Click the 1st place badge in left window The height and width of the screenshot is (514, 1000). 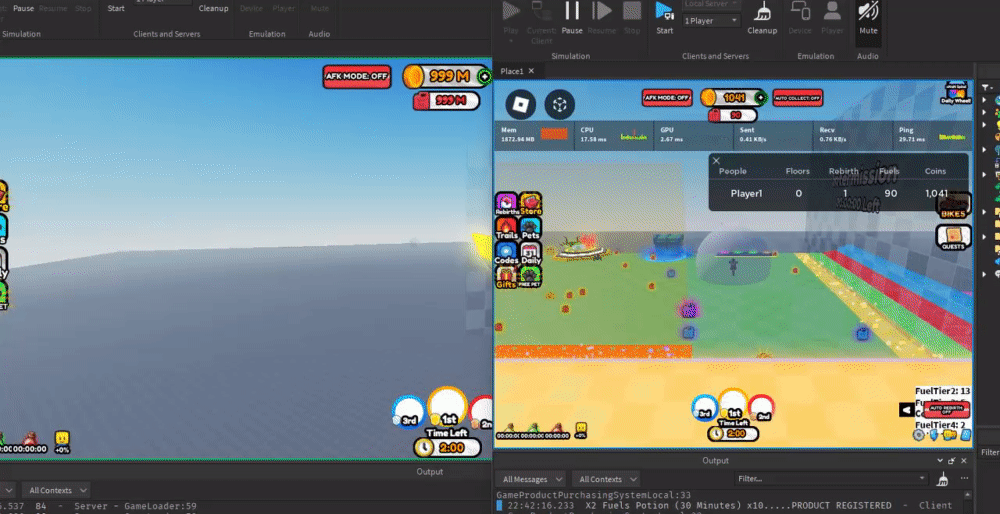point(448,407)
